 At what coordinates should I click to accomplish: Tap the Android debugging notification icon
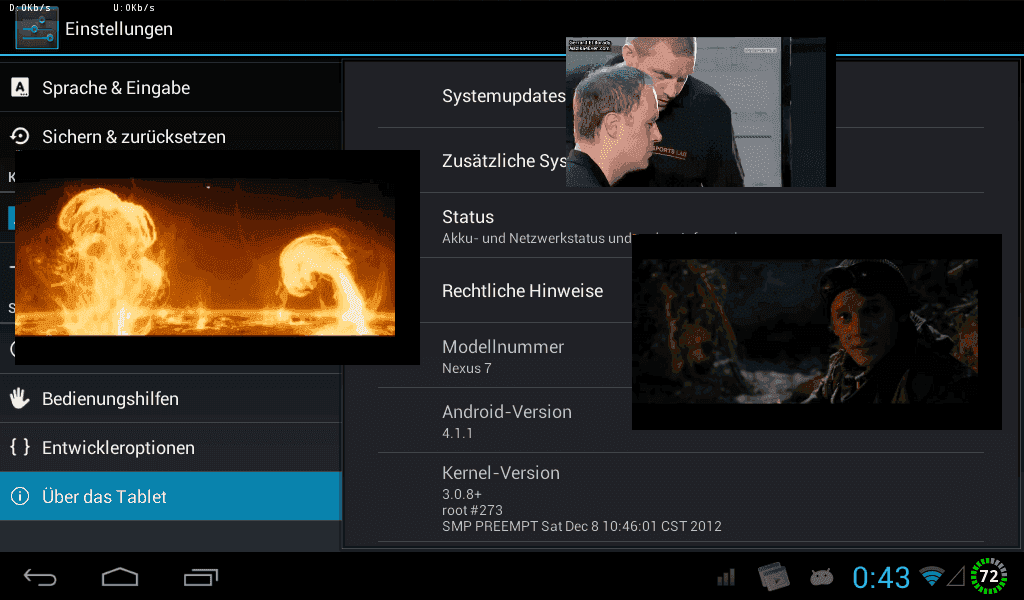click(x=822, y=577)
